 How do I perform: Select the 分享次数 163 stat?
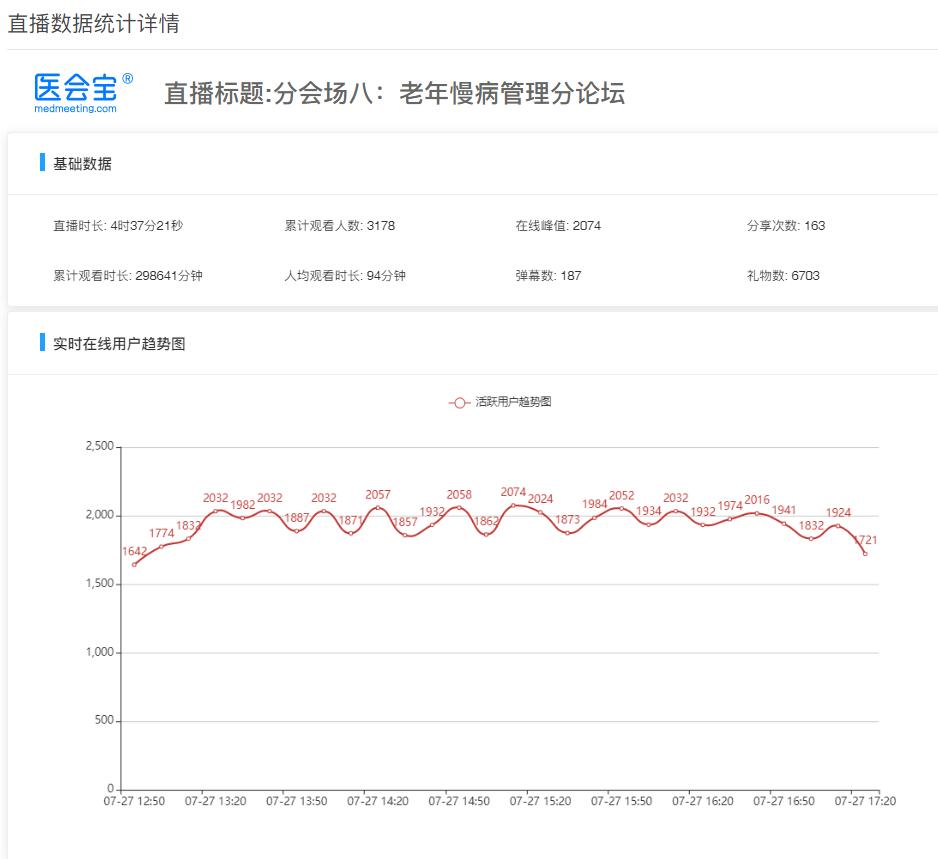tap(785, 226)
